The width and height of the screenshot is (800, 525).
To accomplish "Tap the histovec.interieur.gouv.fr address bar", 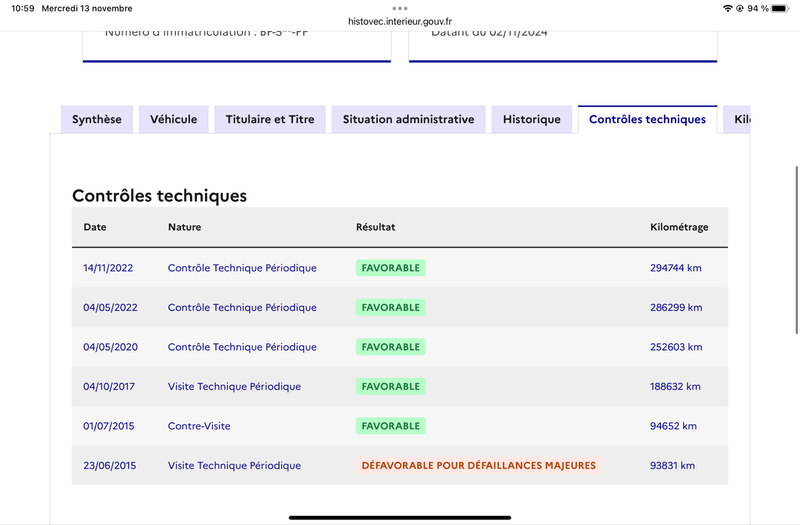I will point(400,21).
